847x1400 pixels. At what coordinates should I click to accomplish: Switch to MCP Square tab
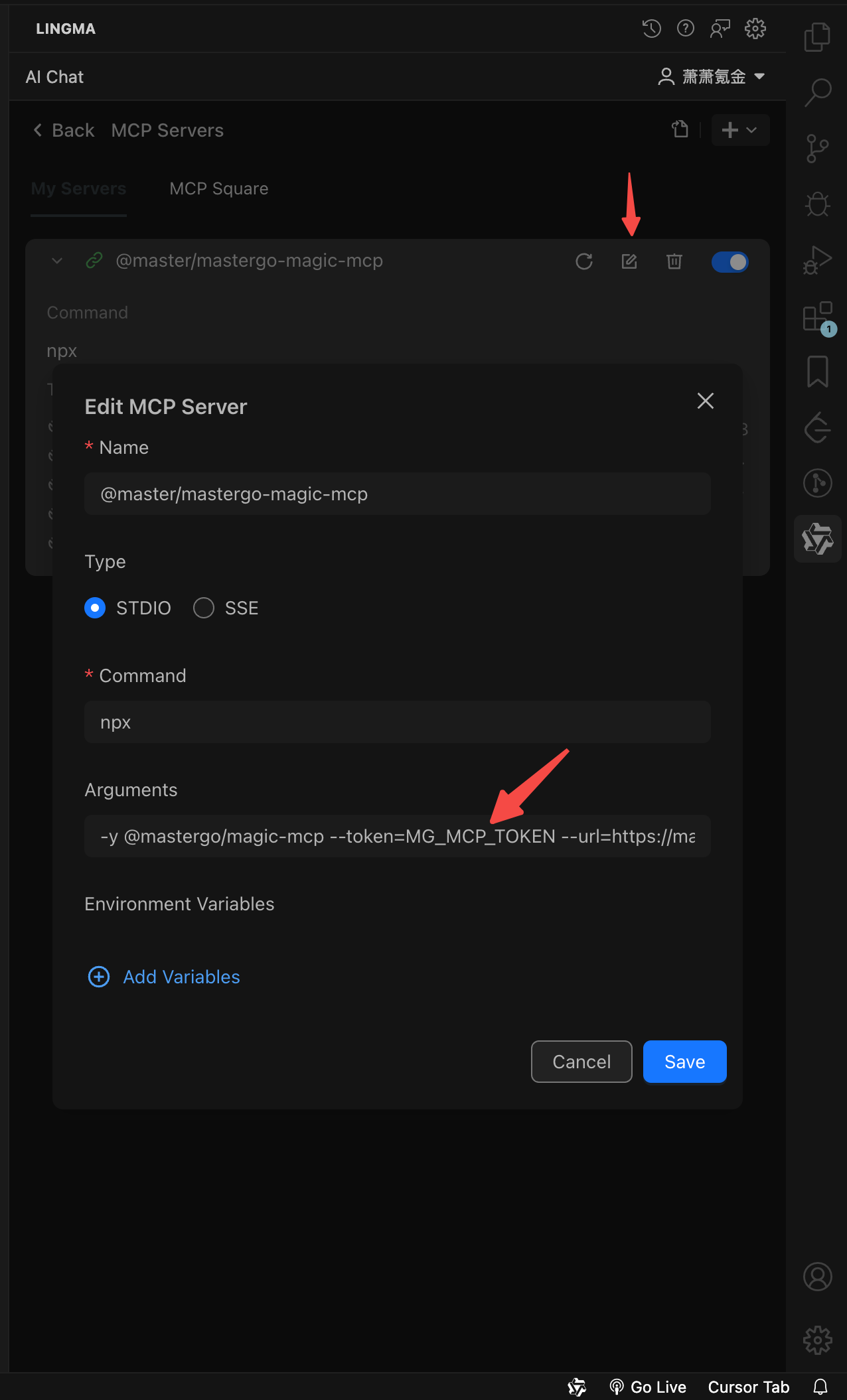point(219,189)
